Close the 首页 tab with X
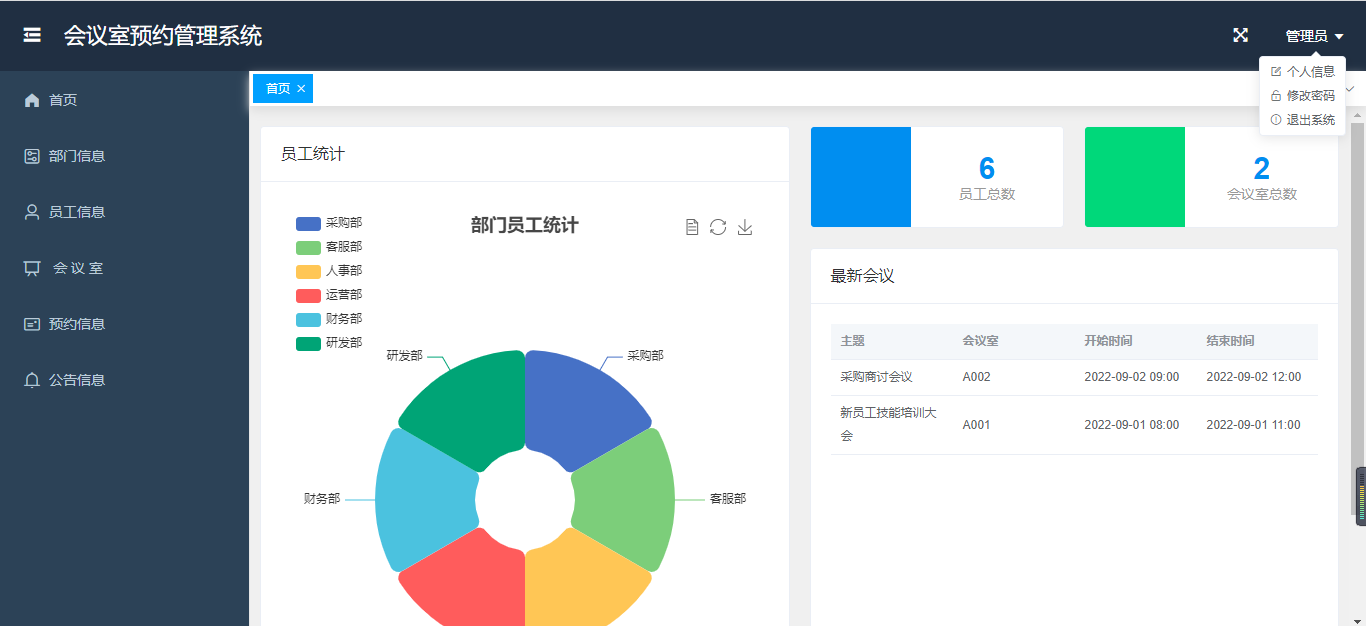The image size is (1366, 626). pos(301,89)
